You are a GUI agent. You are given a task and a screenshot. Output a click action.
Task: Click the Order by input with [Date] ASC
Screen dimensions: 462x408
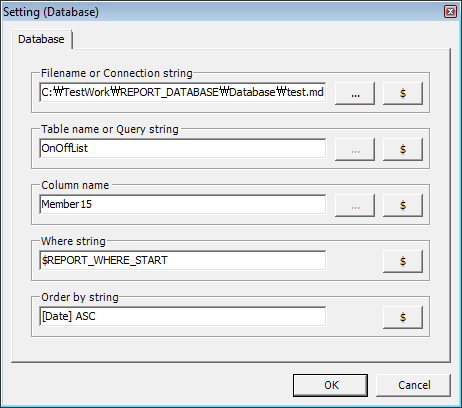coord(183,316)
